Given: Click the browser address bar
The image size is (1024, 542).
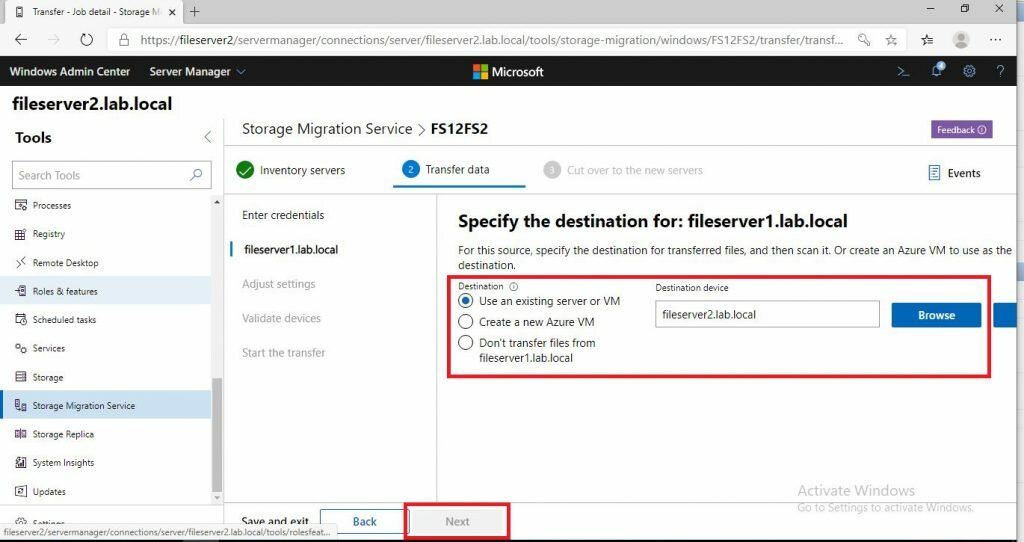Looking at the screenshot, I should click(x=490, y=40).
